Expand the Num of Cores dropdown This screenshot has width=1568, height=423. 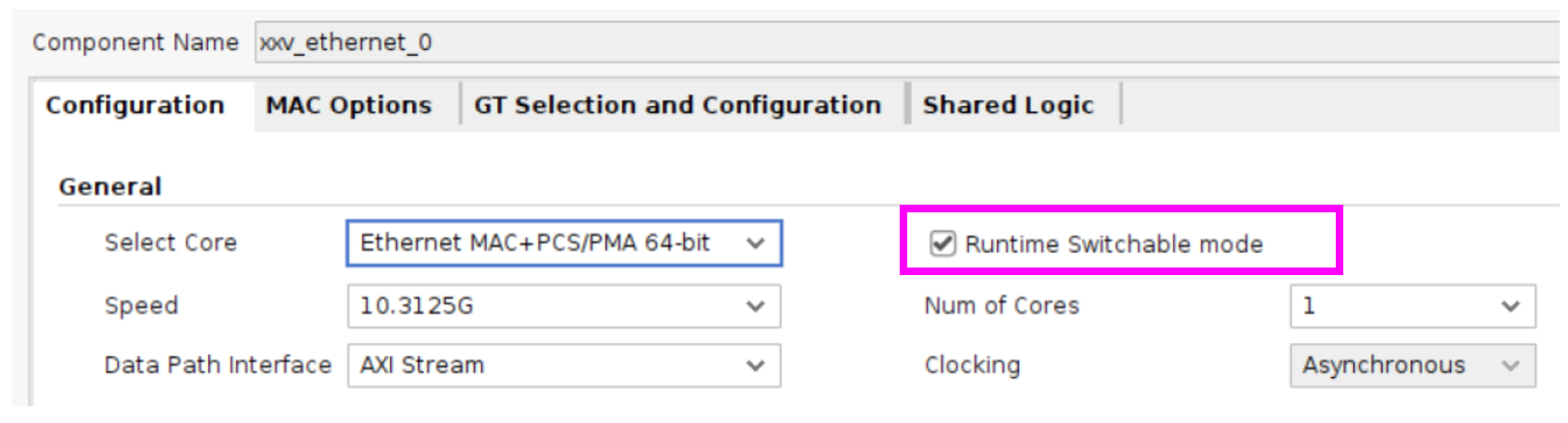coord(1412,306)
